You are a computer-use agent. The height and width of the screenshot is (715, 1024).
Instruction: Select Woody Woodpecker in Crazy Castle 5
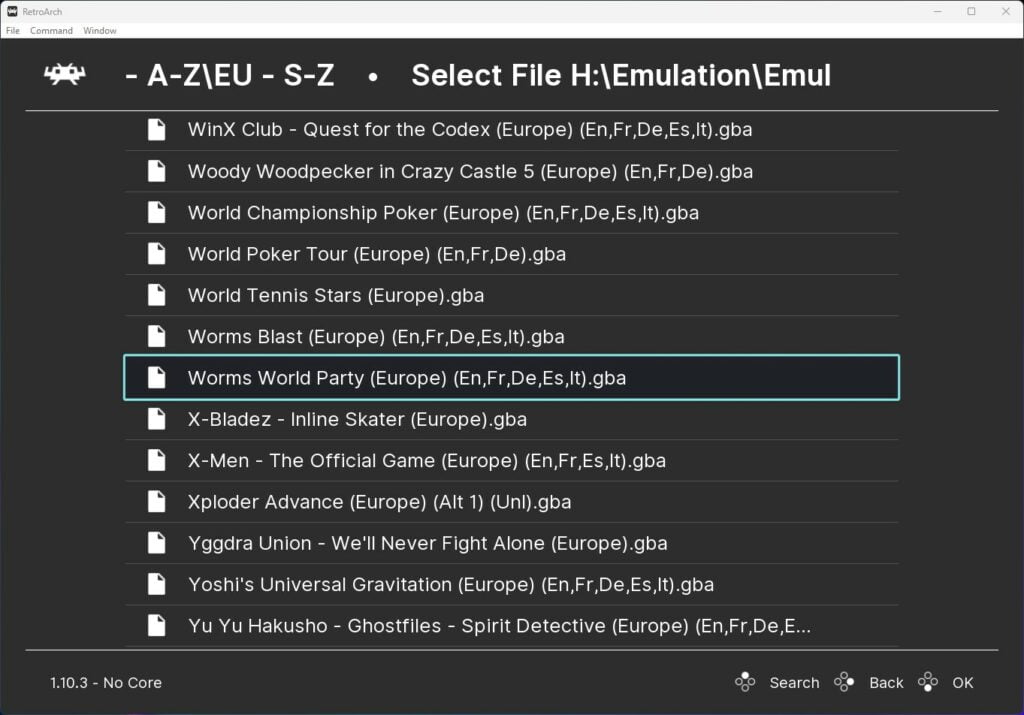pyautogui.click(x=511, y=171)
